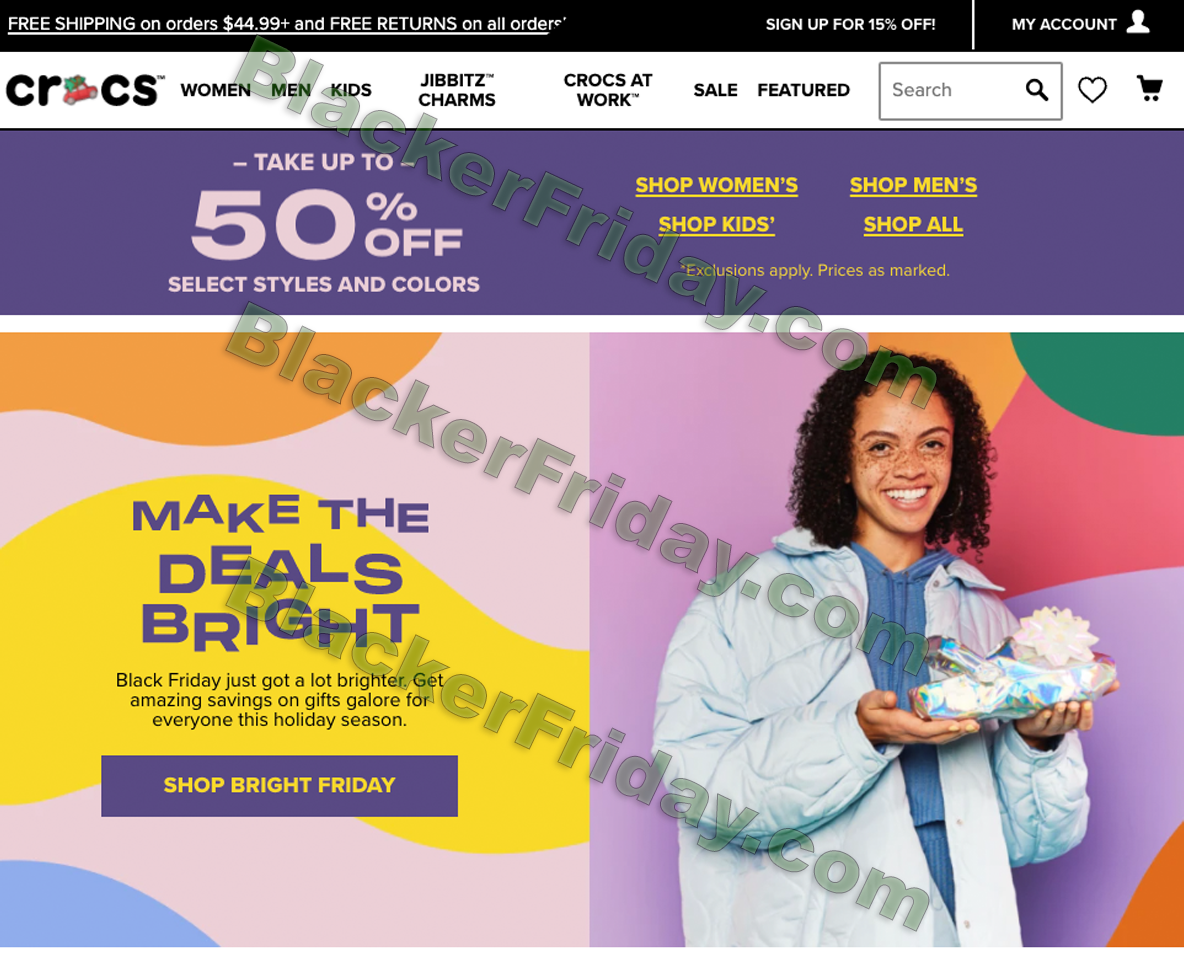Screen dimensions: 1184x957
Task: Open the Featured menu
Action: click(x=803, y=90)
